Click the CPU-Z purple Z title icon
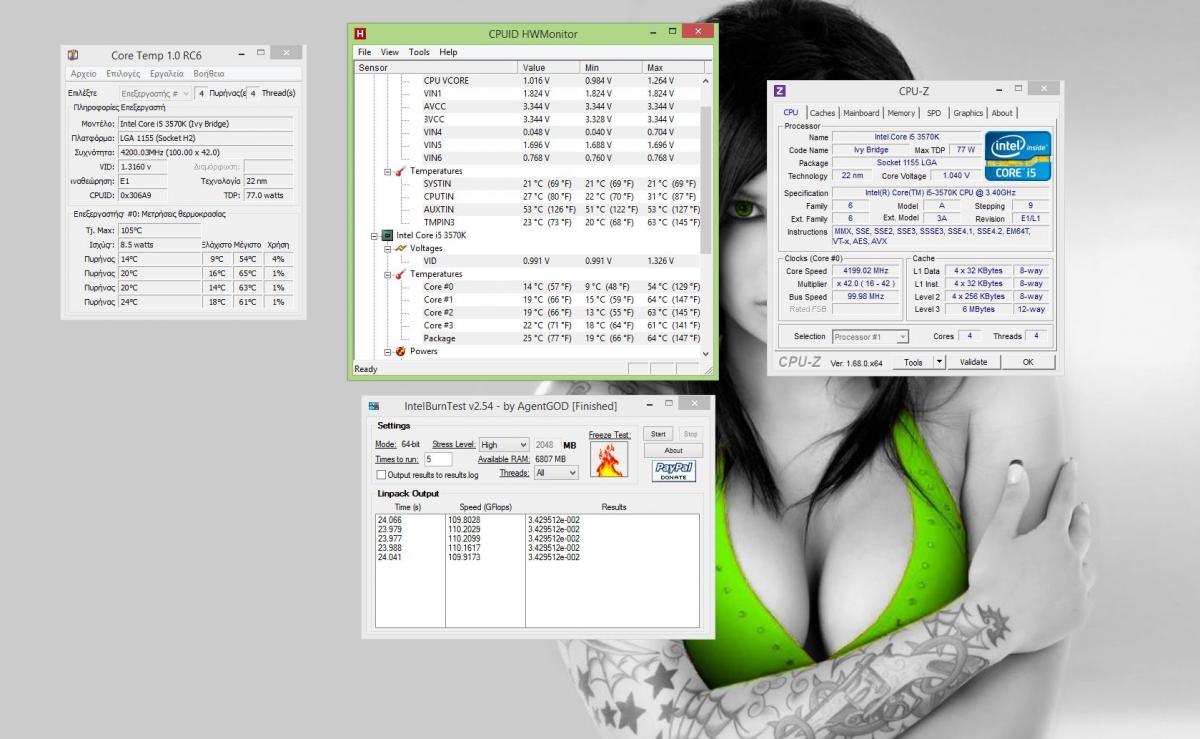This screenshot has width=1200, height=739. (781, 91)
